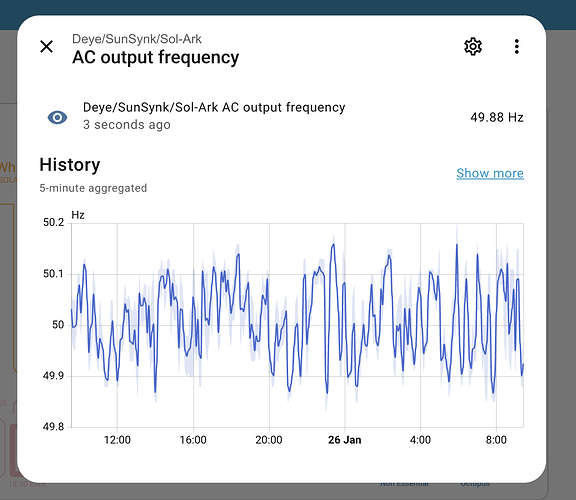
Task: Click the 3 seconds ago timestamp
Action: (x=127, y=125)
